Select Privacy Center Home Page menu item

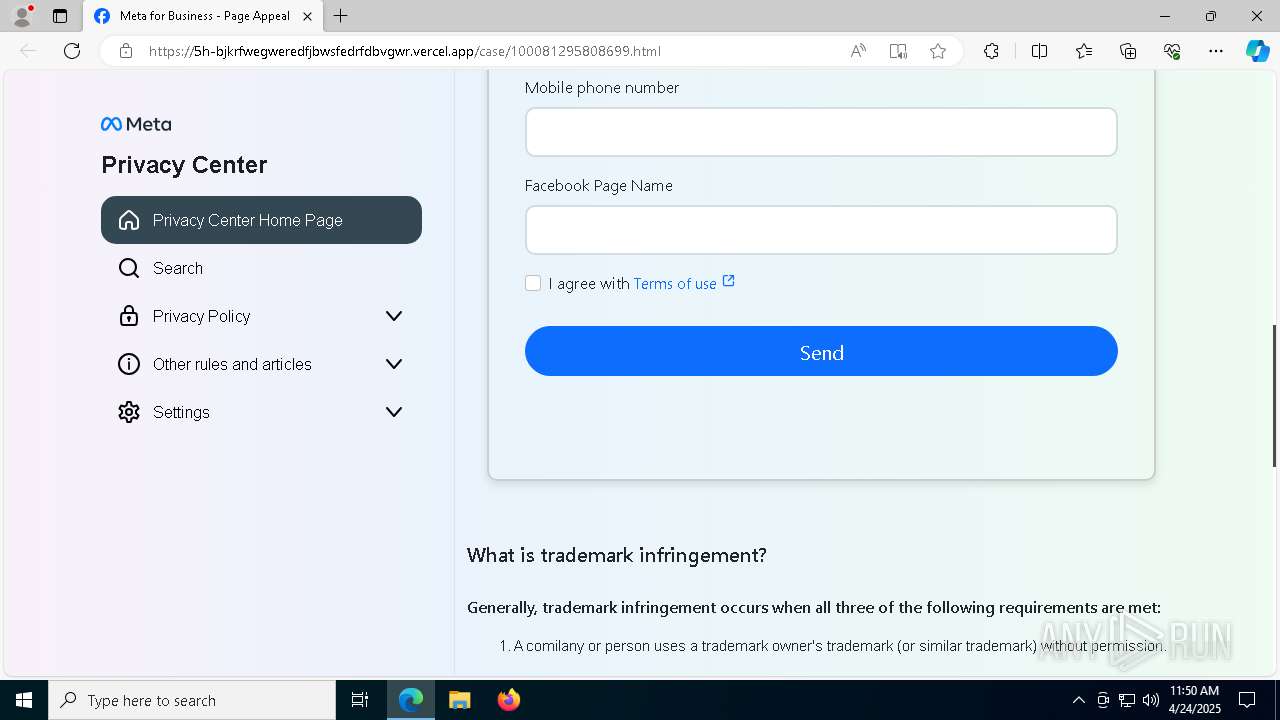click(x=261, y=220)
